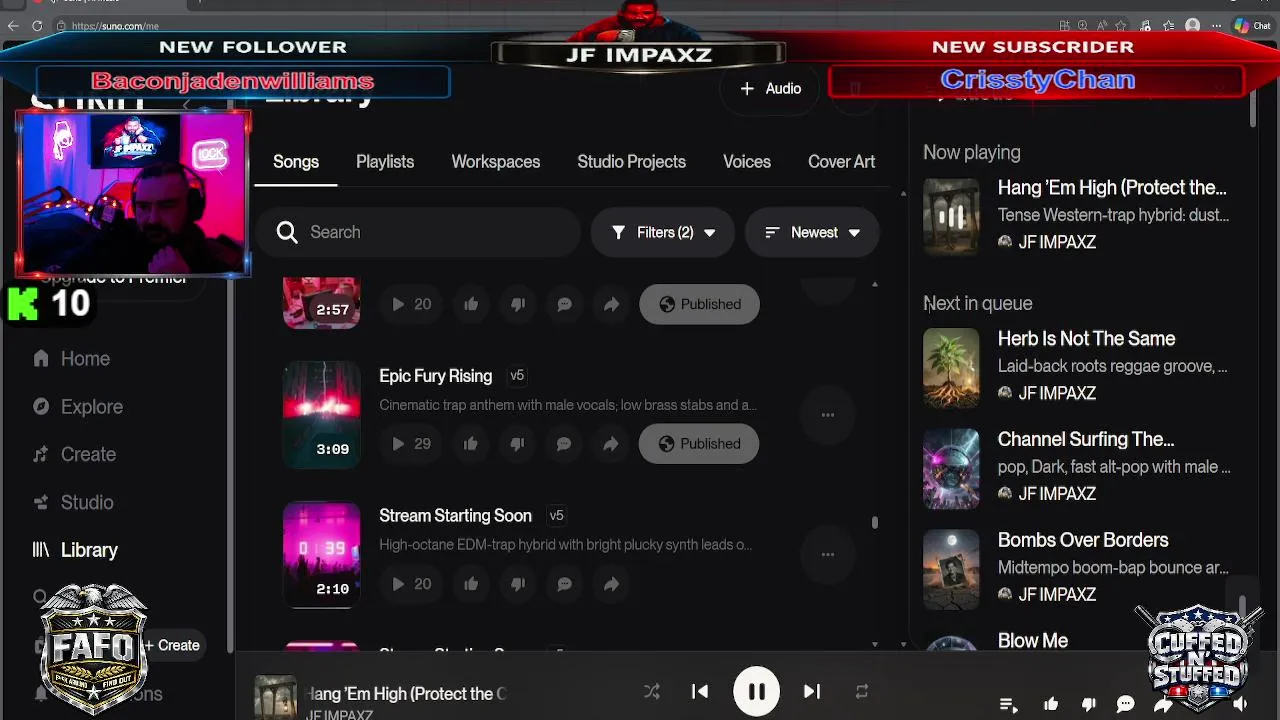Like the currently playing song in player bar

click(1051, 705)
